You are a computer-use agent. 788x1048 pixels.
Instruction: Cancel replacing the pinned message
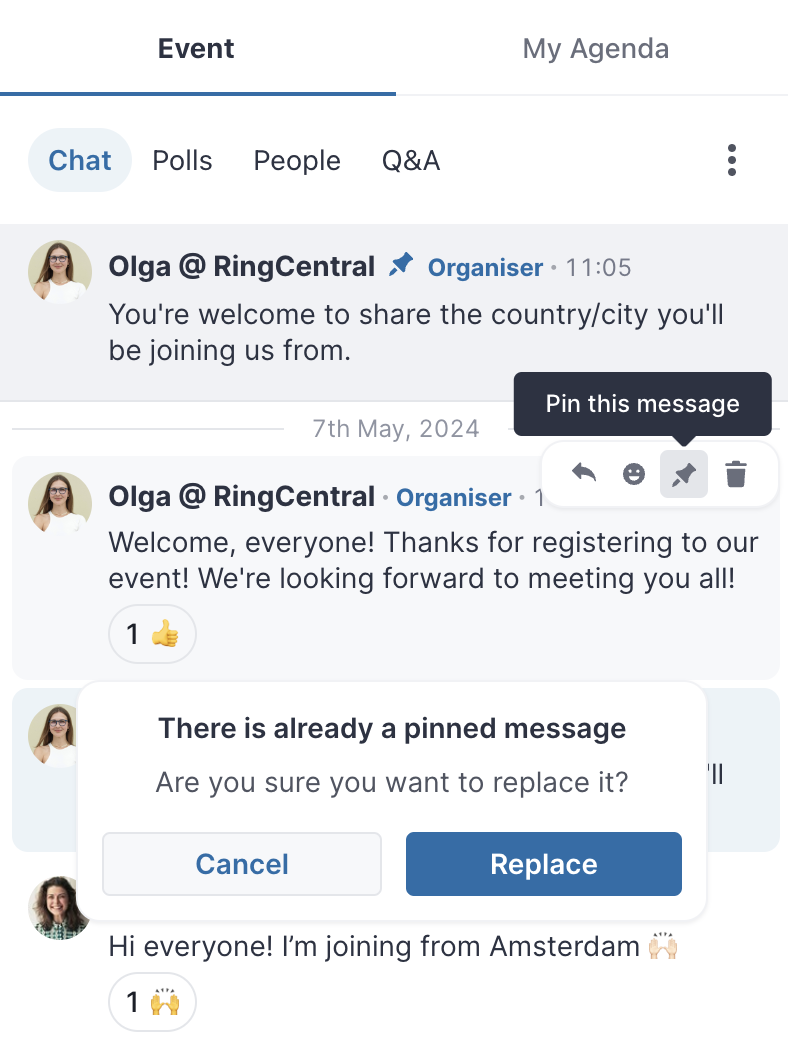(x=242, y=864)
